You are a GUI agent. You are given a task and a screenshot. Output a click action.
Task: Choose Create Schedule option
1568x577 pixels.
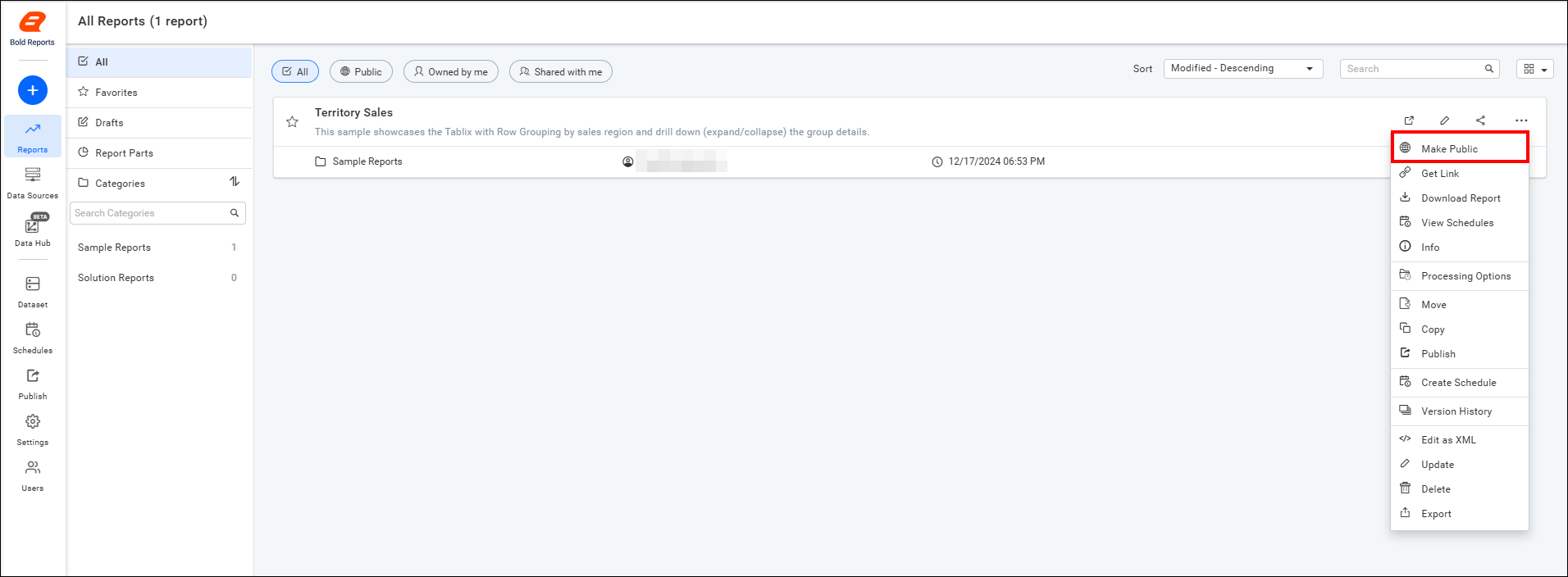pos(1460,382)
